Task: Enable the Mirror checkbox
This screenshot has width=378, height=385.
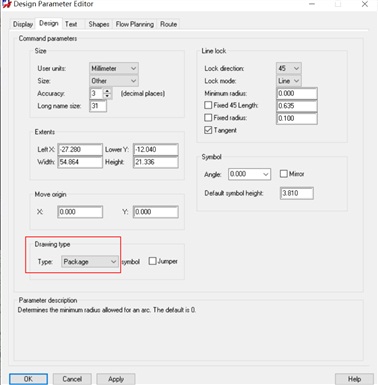Action: click(284, 174)
